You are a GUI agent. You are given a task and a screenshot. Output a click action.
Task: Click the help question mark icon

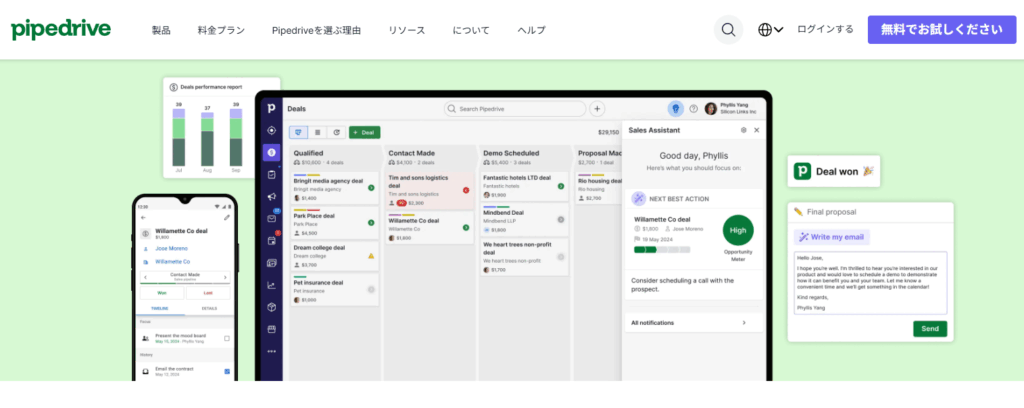click(694, 109)
